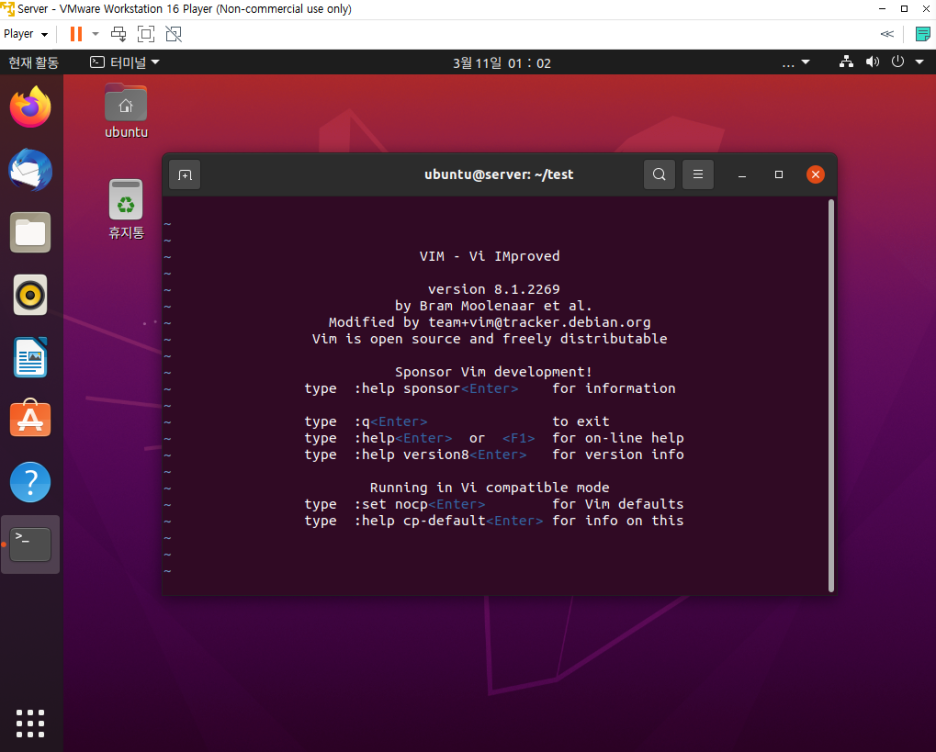This screenshot has height=752, width=936.
Task: Open the terminal hamburger menu
Action: 698,174
